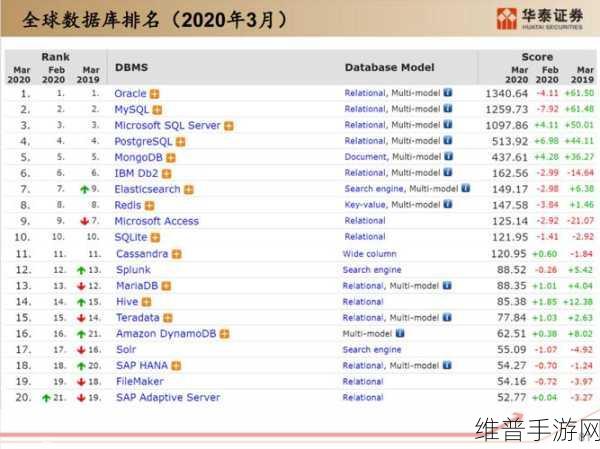
Task: Open the Solr DBMS link
Action: 126,349
